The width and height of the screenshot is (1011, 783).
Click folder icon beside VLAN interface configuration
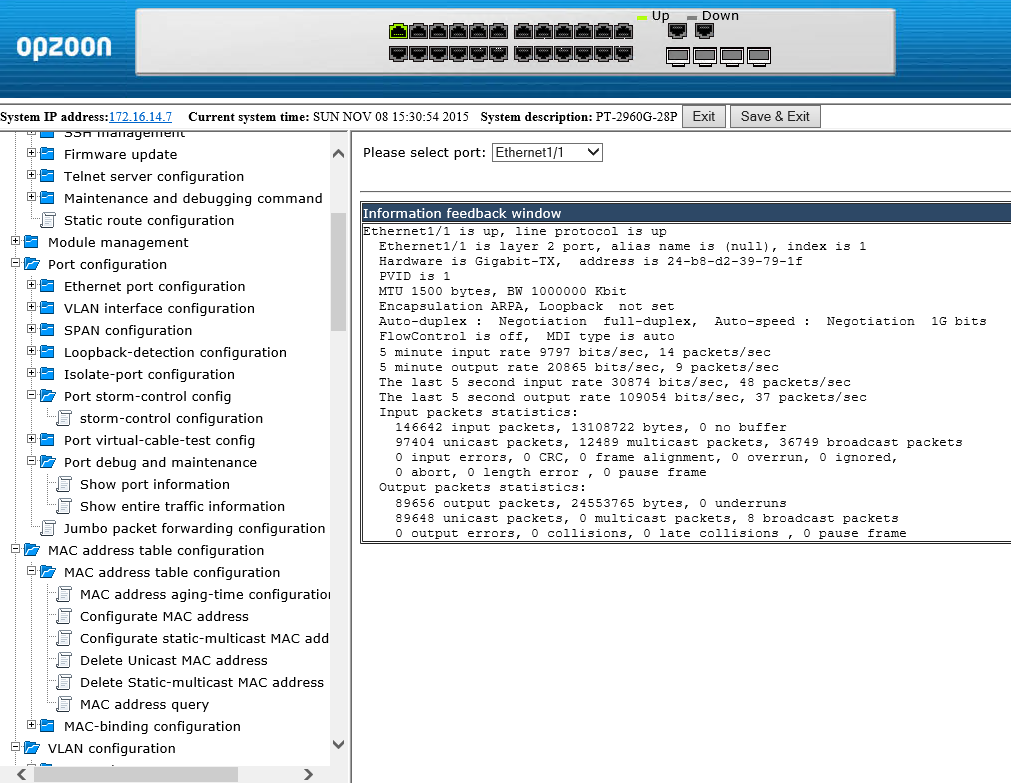[47, 308]
